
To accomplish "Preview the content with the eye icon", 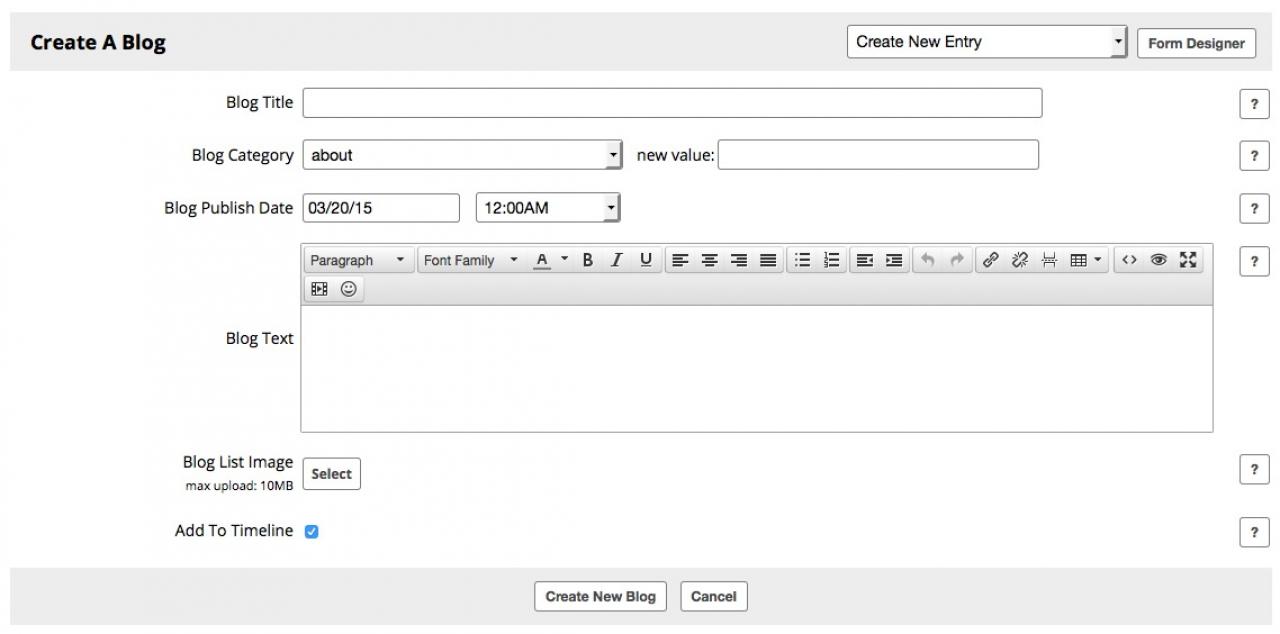I will tap(1158, 260).
